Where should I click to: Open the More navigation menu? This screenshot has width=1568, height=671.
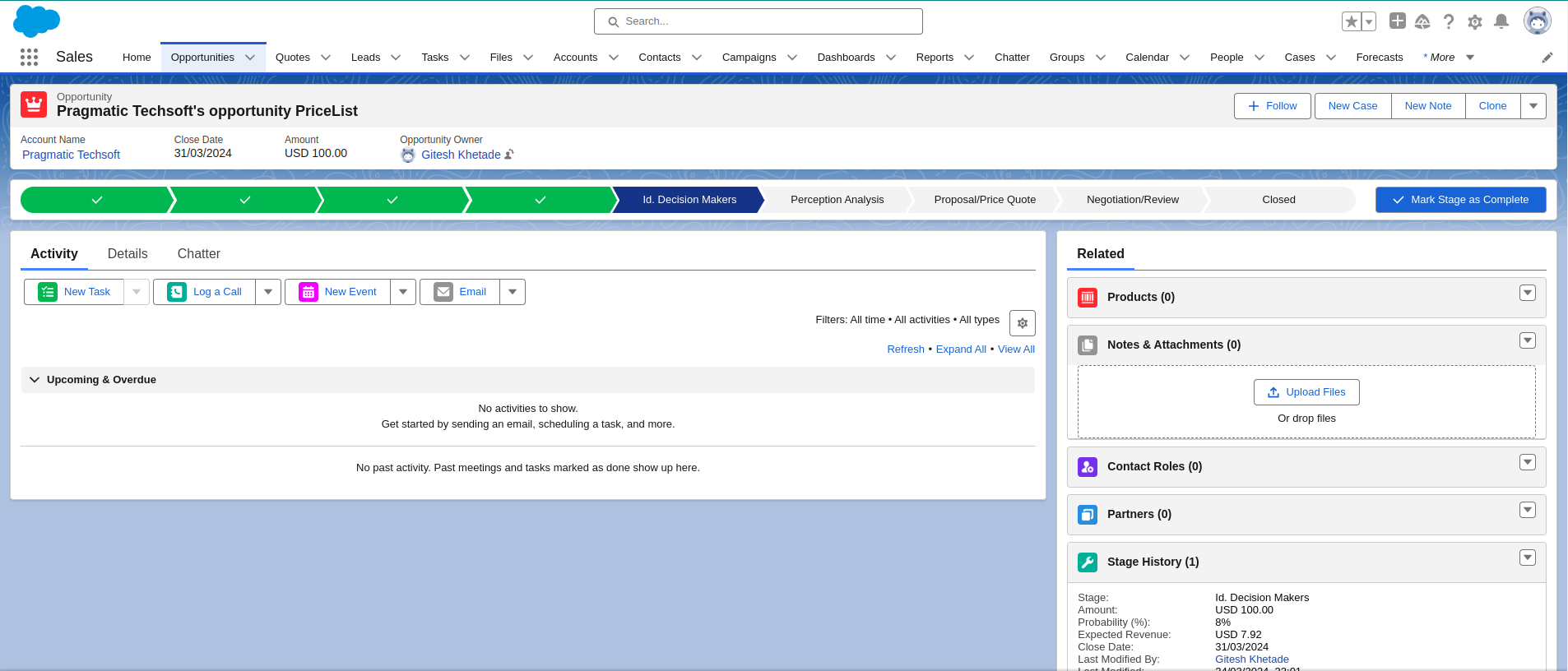(1448, 58)
